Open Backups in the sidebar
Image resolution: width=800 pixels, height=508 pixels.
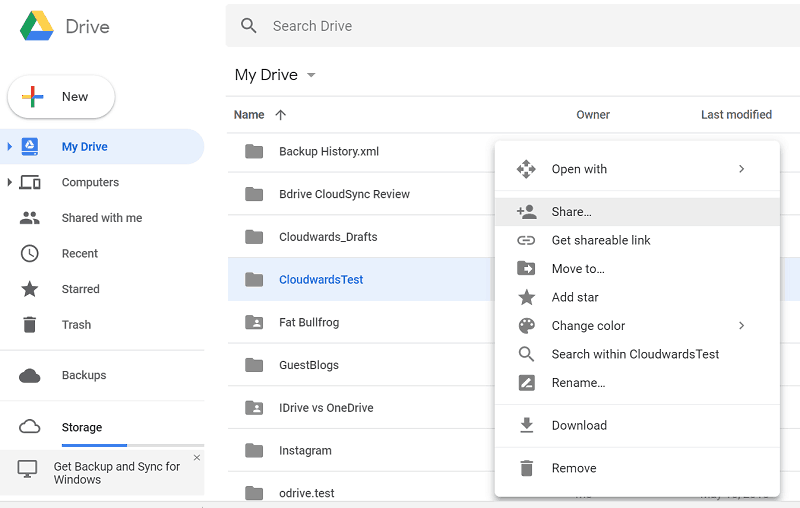(102, 375)
